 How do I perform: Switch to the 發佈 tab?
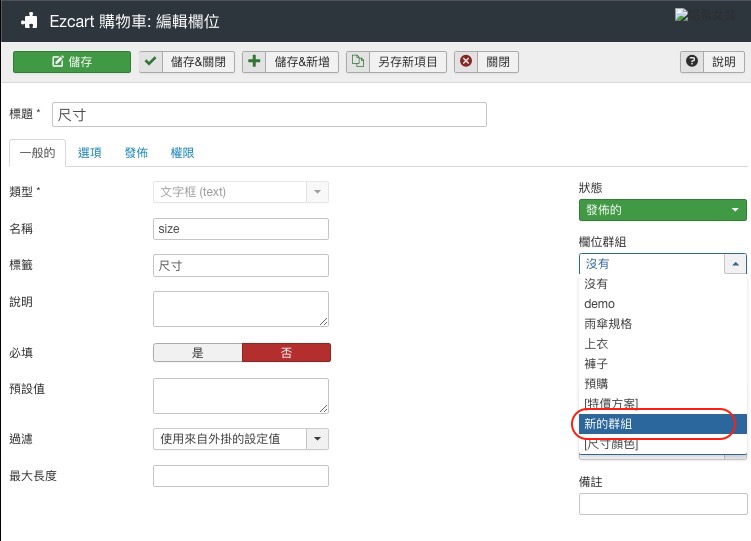click(136, 153)
